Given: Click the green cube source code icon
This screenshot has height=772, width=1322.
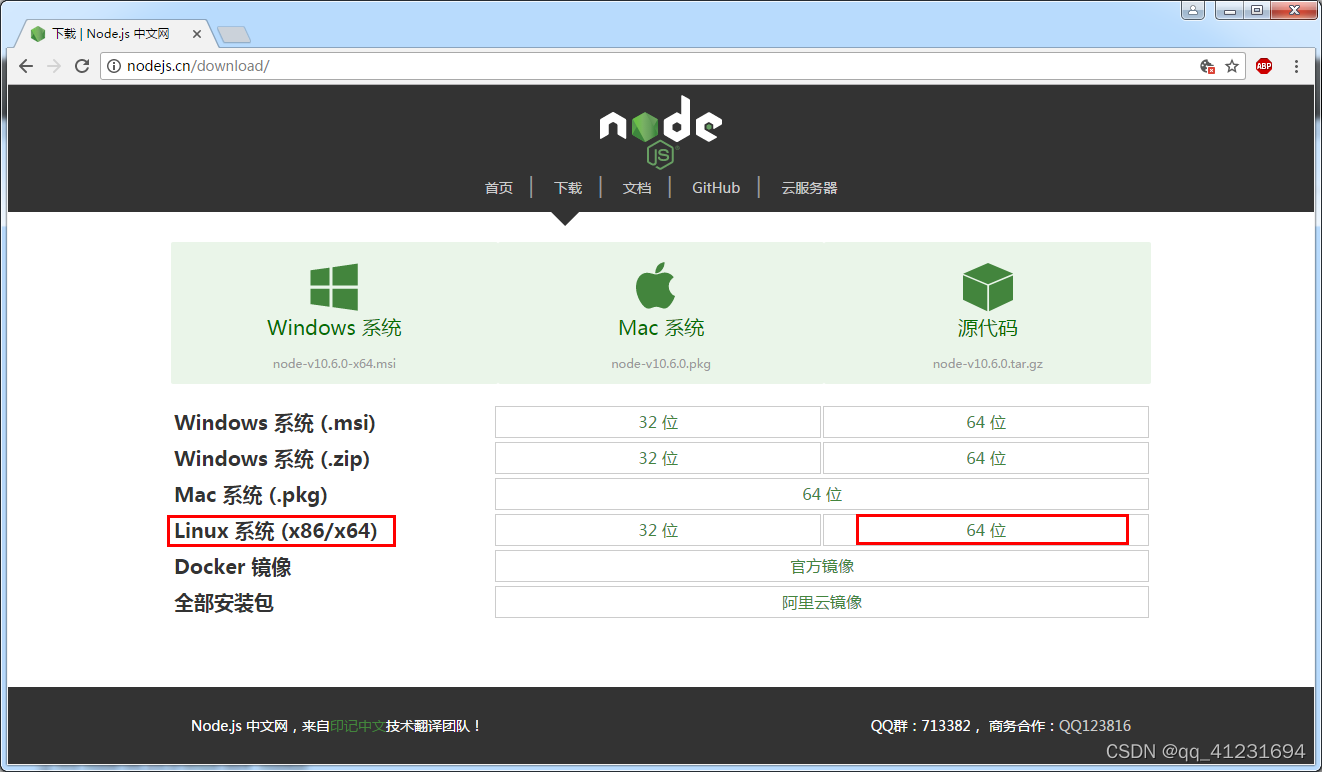Looking at the screenshot, I should (986, 285).
